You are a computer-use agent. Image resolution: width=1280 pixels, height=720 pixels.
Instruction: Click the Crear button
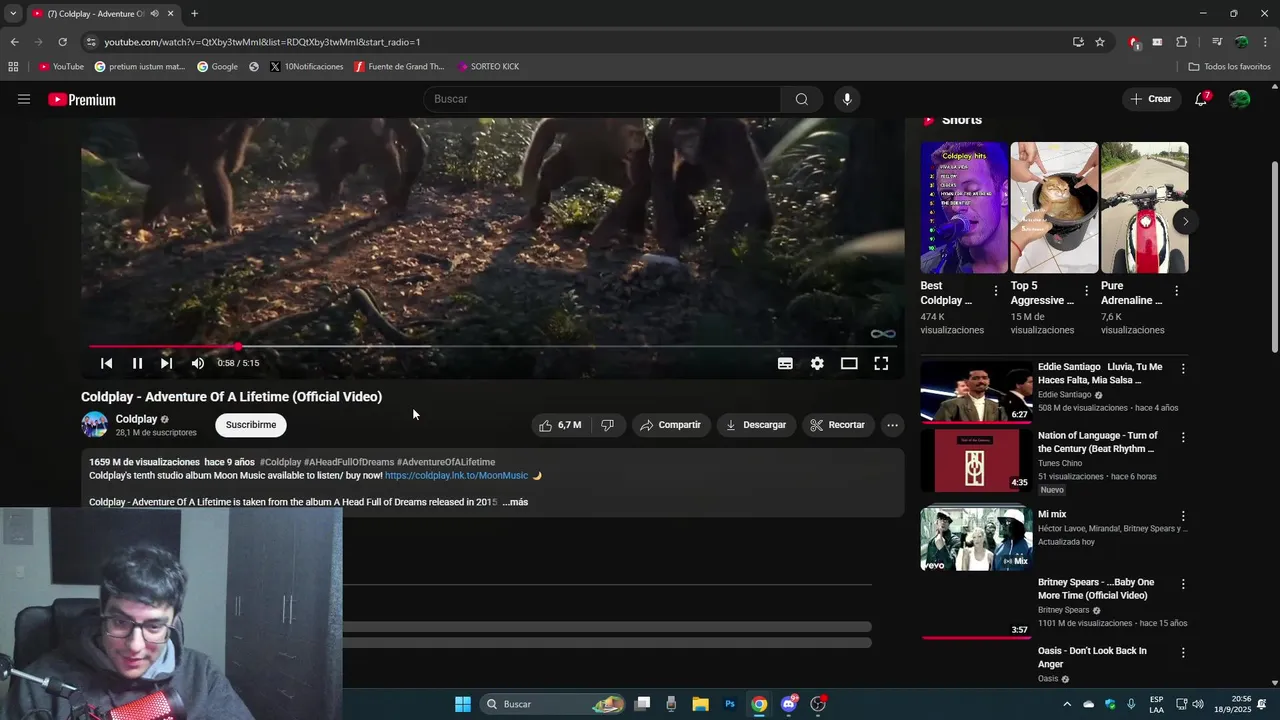coord(1151,99)
